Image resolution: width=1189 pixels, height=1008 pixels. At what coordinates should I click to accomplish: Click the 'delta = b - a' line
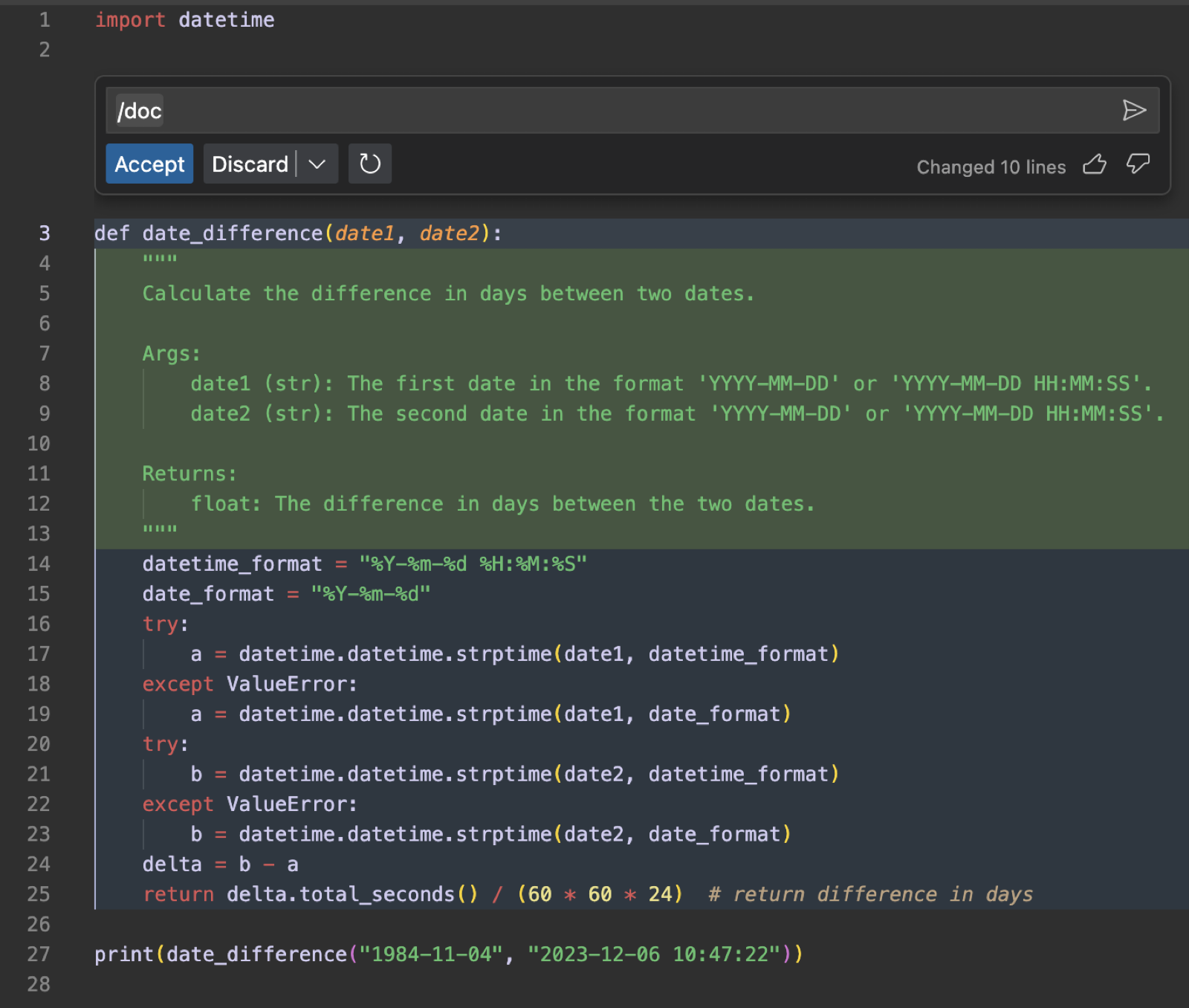click(220, 864)
